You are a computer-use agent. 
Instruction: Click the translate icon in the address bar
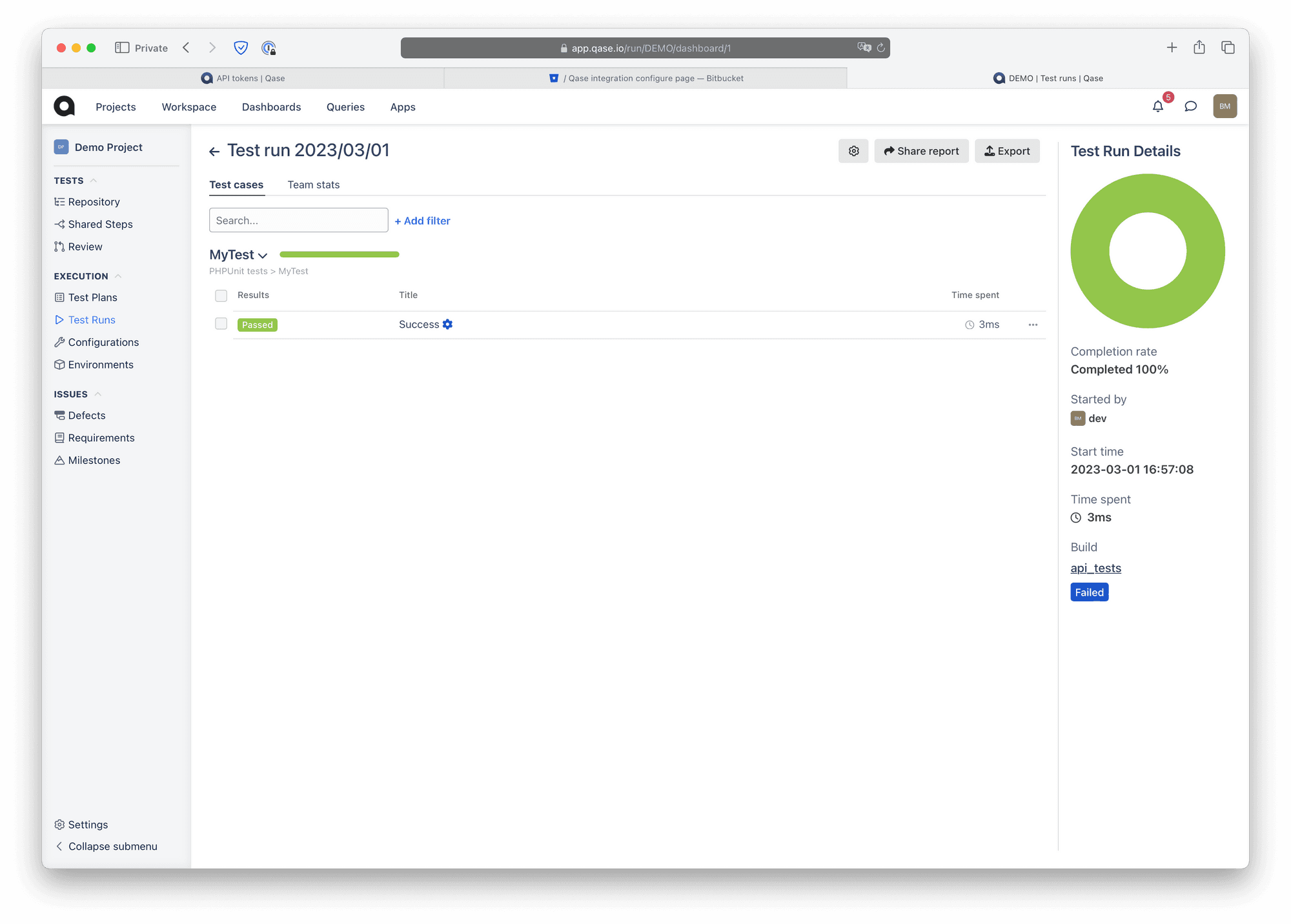tap(864, 48)
